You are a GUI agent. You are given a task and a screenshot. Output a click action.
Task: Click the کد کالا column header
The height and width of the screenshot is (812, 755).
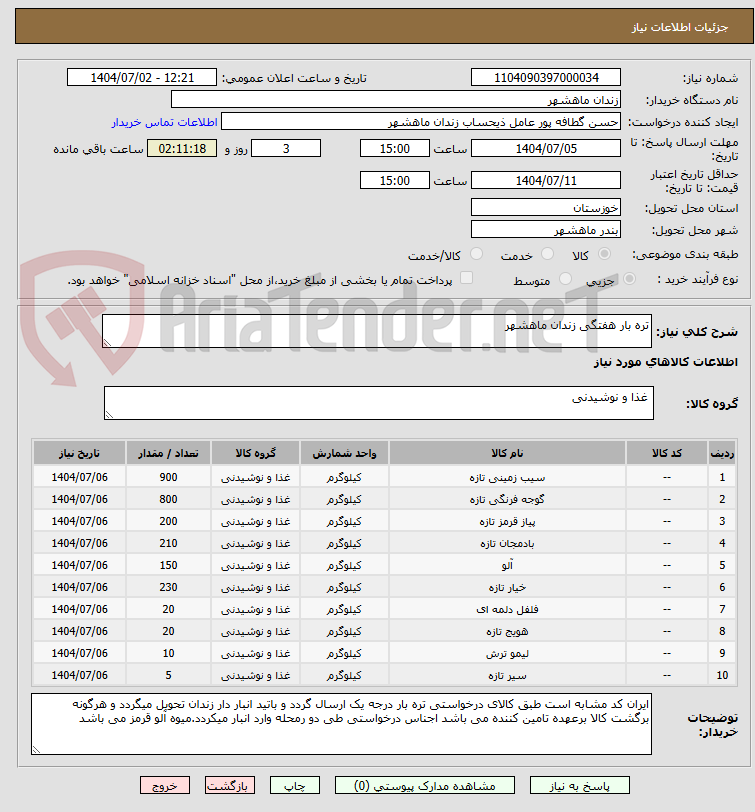[x=667, y=453]
